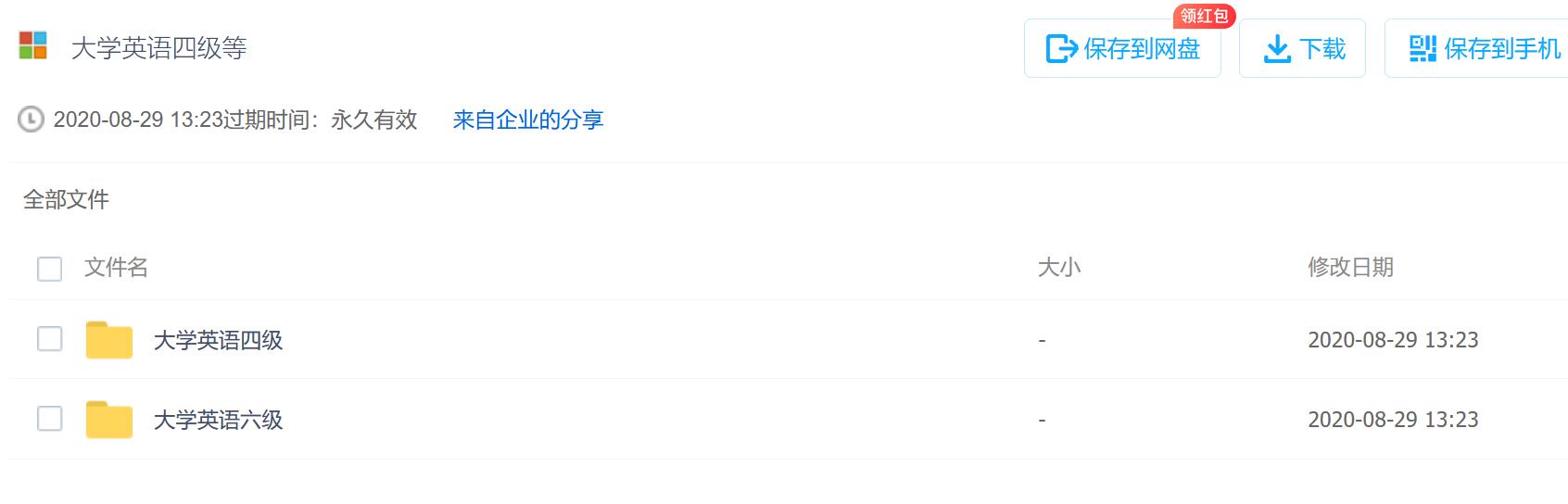Image resolution: width=1568 pixels, height=504 pixels.
Task: Click the 保存到网盘 button
Action: (x=1122, y=48)
